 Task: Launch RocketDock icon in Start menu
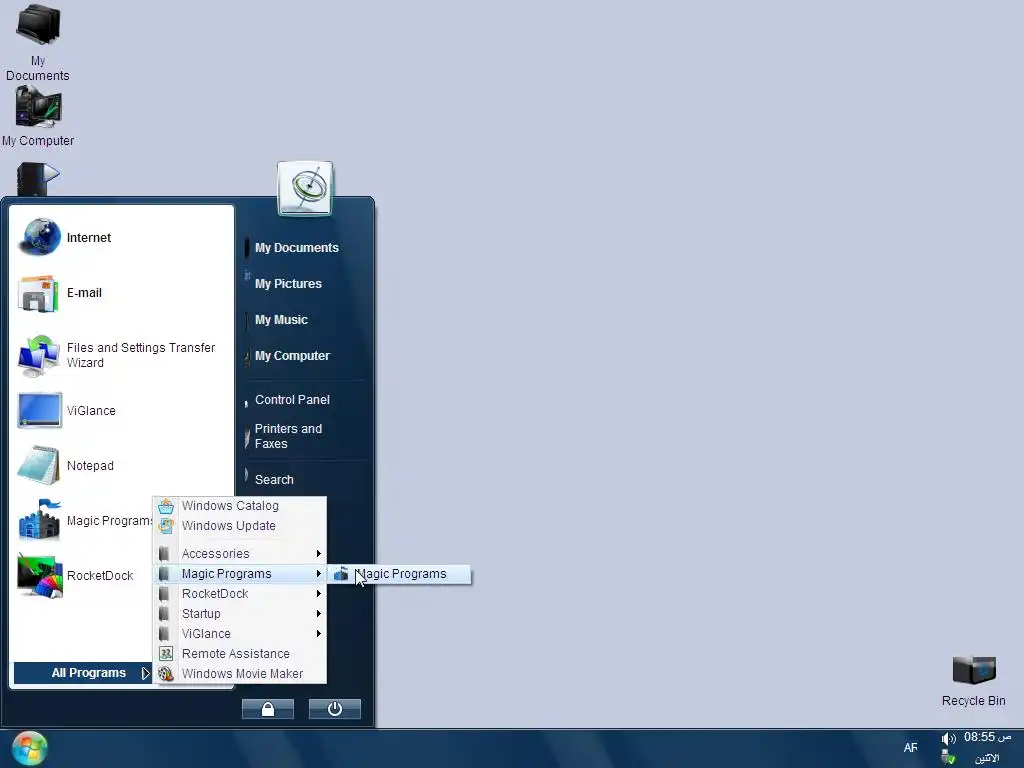click(x=39, y=575)
